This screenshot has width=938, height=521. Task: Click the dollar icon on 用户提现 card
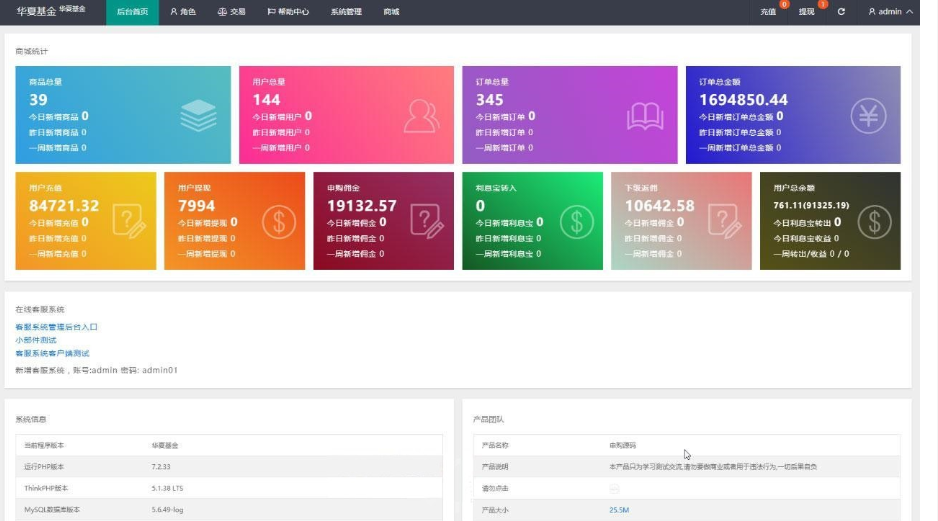pyautogui.click(x=279, y=222)
